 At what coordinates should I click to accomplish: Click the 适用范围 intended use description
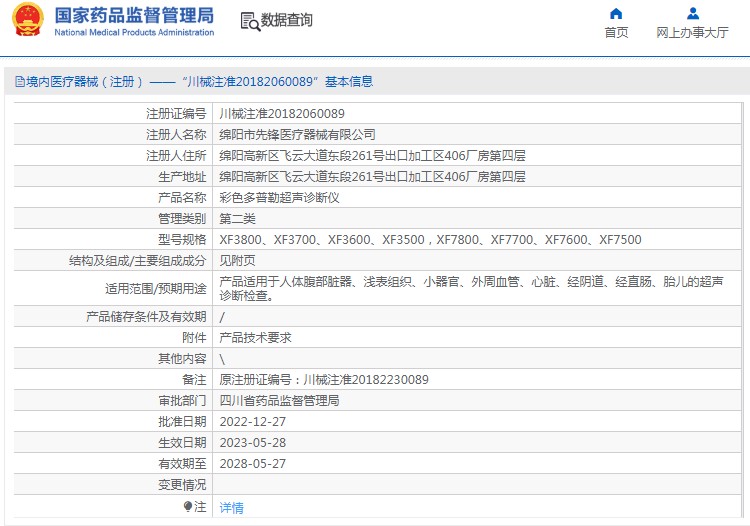[471, 288]
